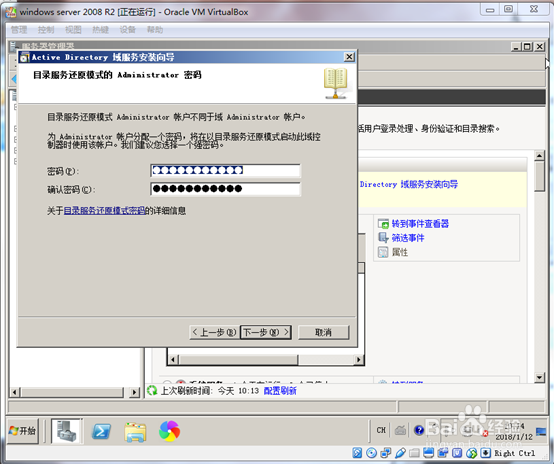Click the 属性 link in Server Manager

coord(400,252)
